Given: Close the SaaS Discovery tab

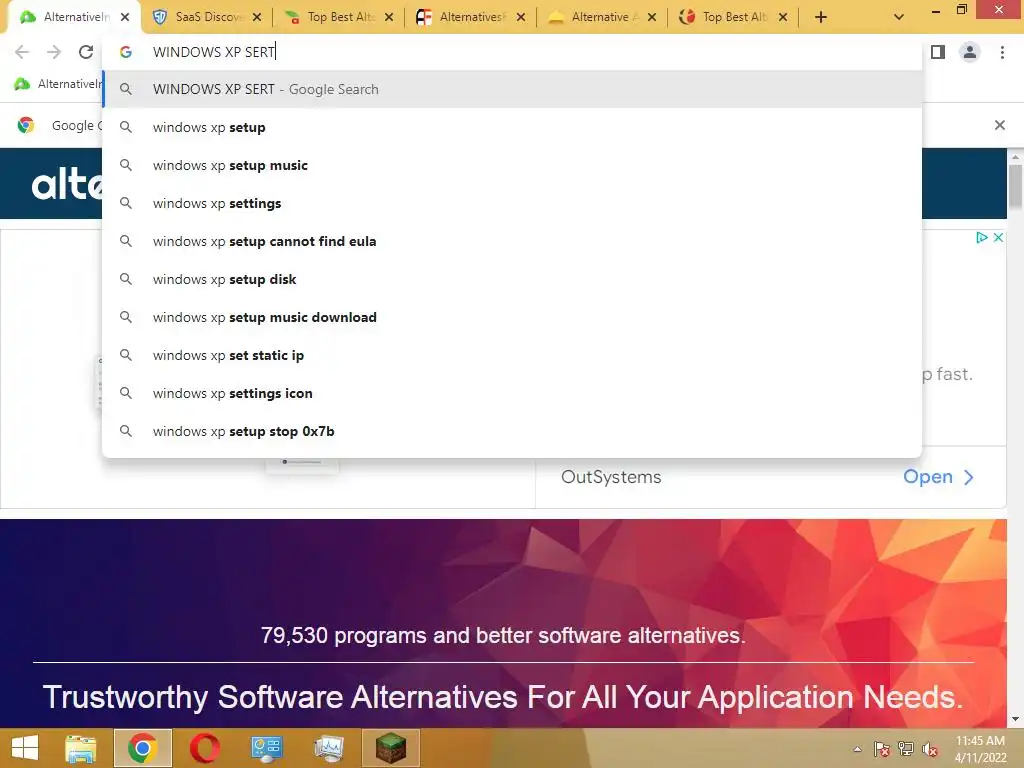Looking at the screenshot, I should [257, 17].
